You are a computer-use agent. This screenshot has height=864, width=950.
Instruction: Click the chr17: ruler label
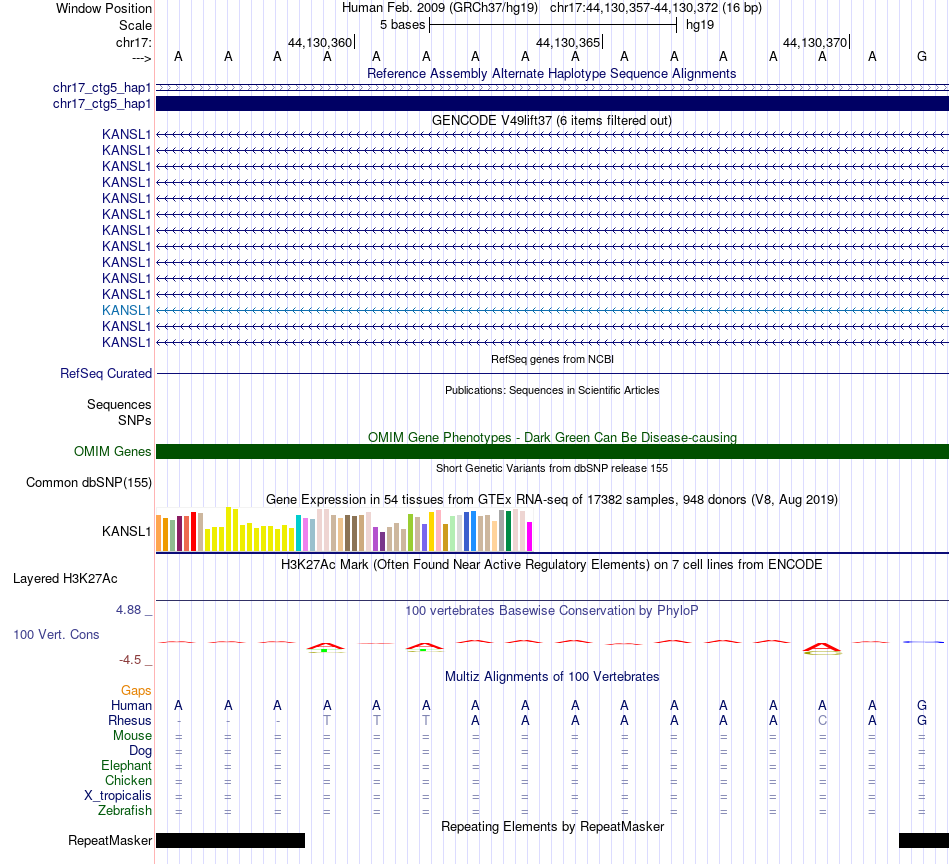(x=133, y=42)
